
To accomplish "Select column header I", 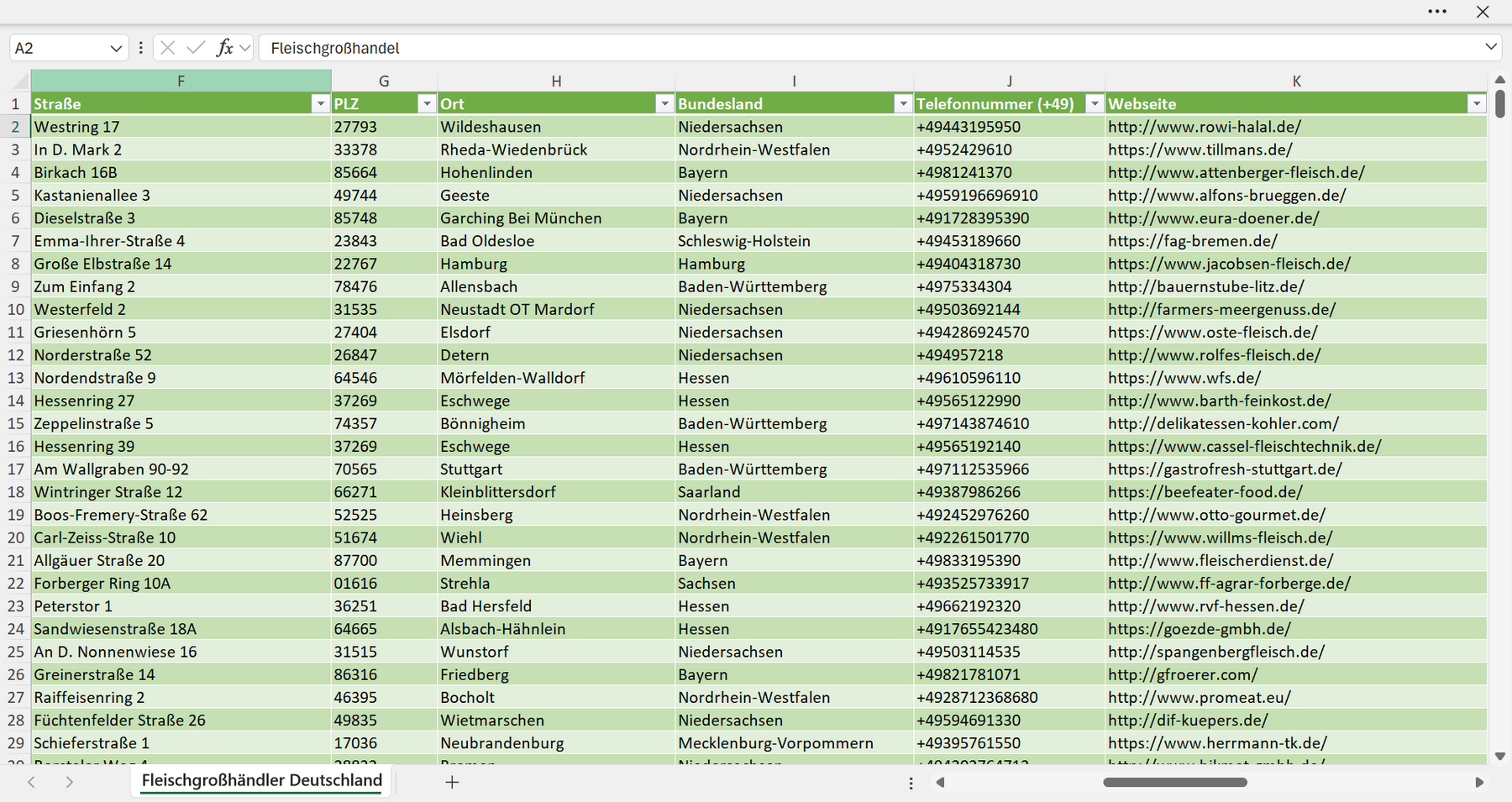I will click(x=794, y=81).
